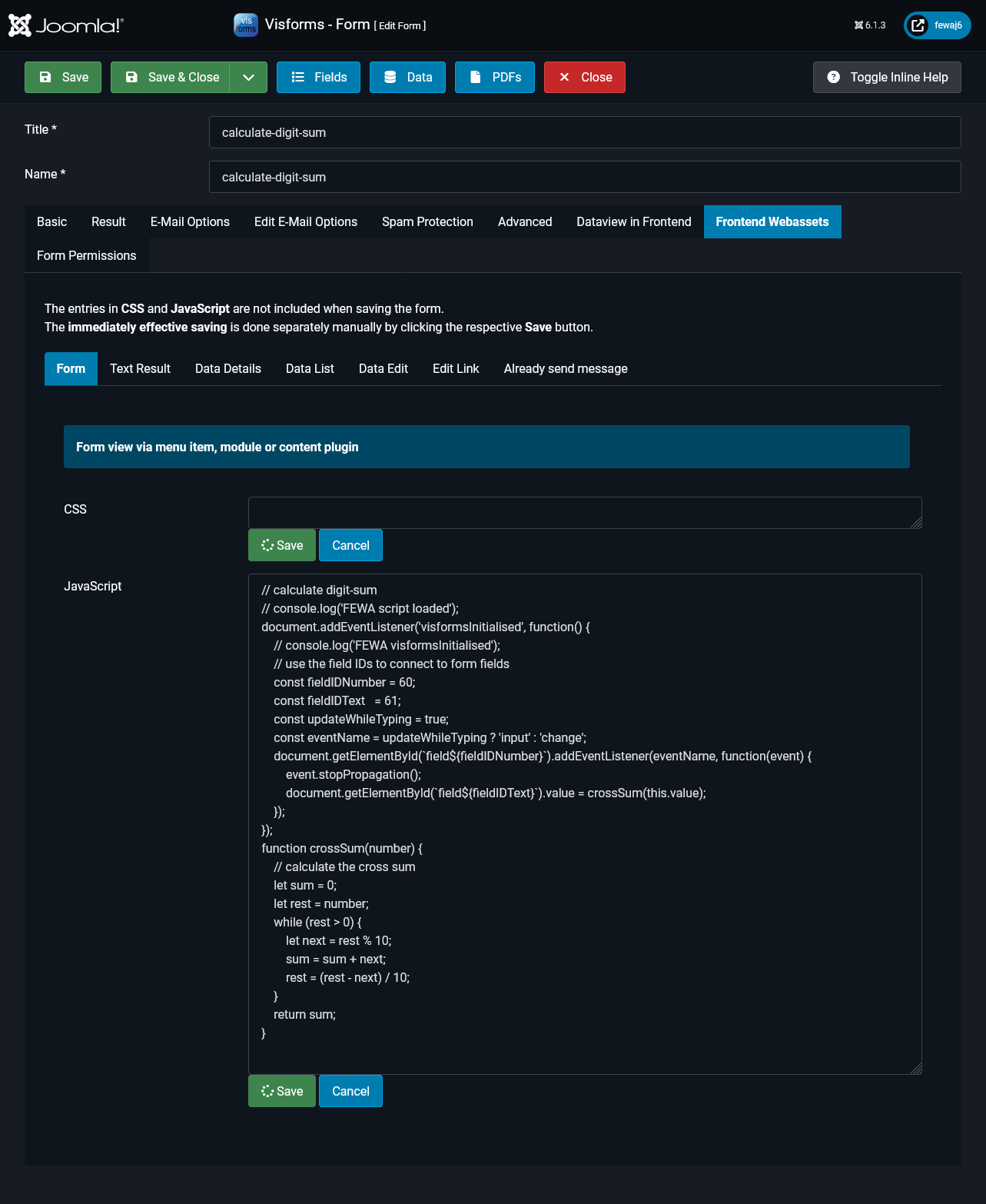Open the Data Details sub-tab
Screen dimensions: 986x1204
coord(228,368)
